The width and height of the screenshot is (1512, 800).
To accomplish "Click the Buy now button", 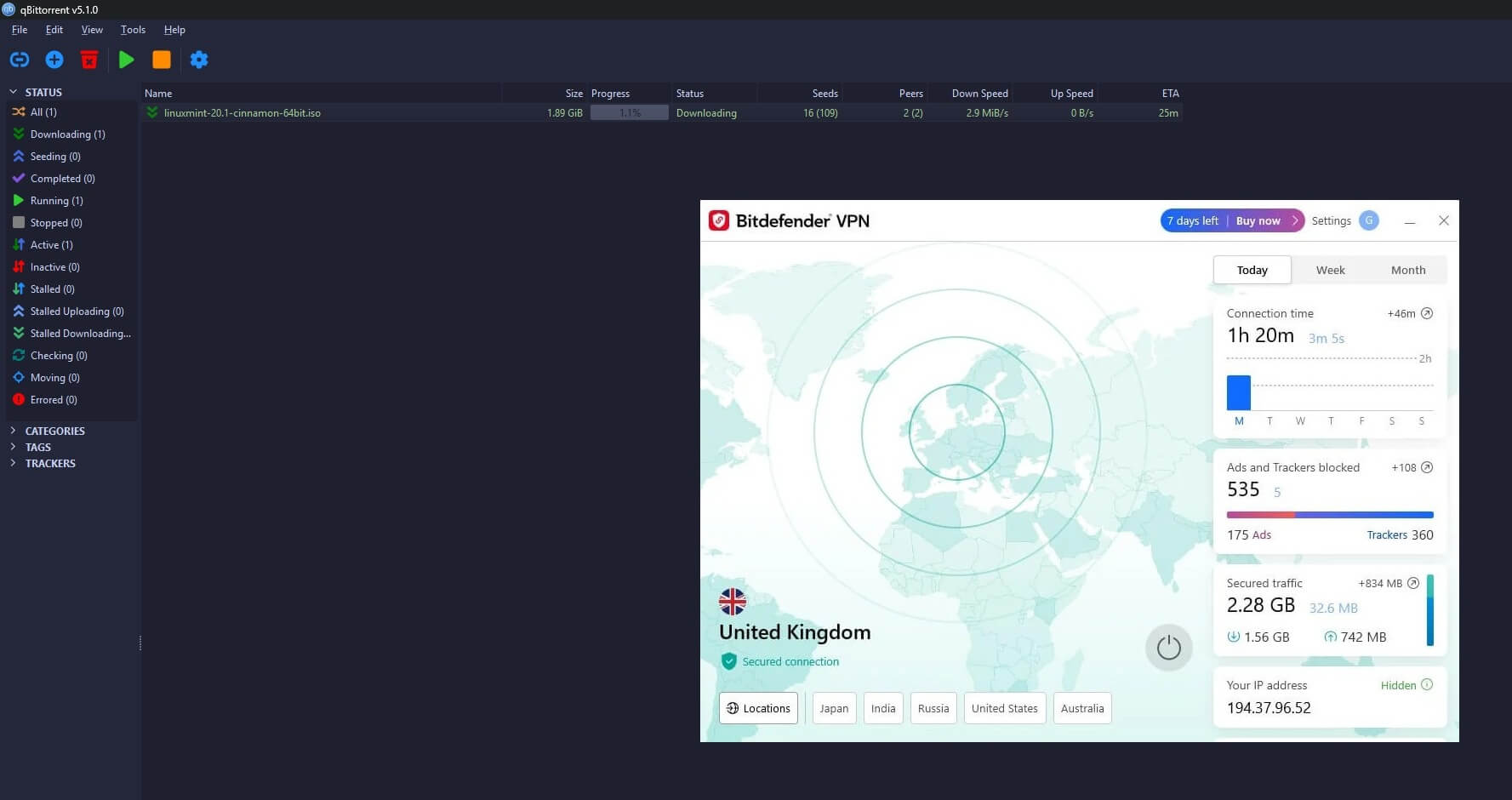I will pyautogui.click(x=1258, y=220).
